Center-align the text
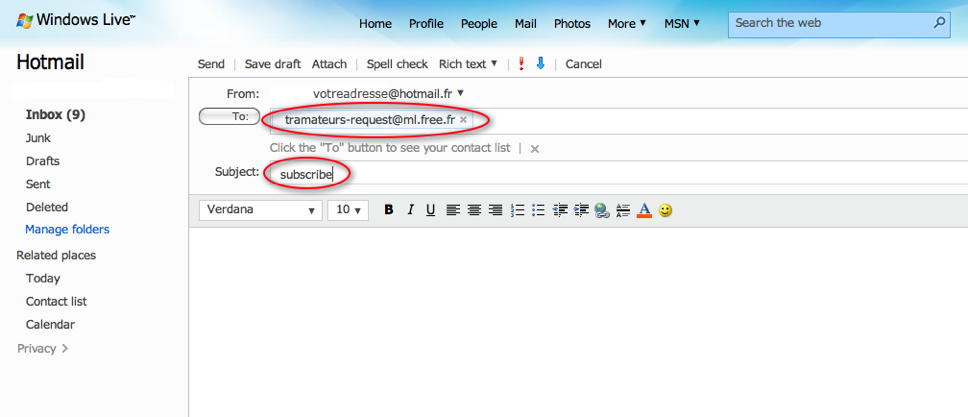This screenshot has width=968, height=417. click(x=474, y=210)
